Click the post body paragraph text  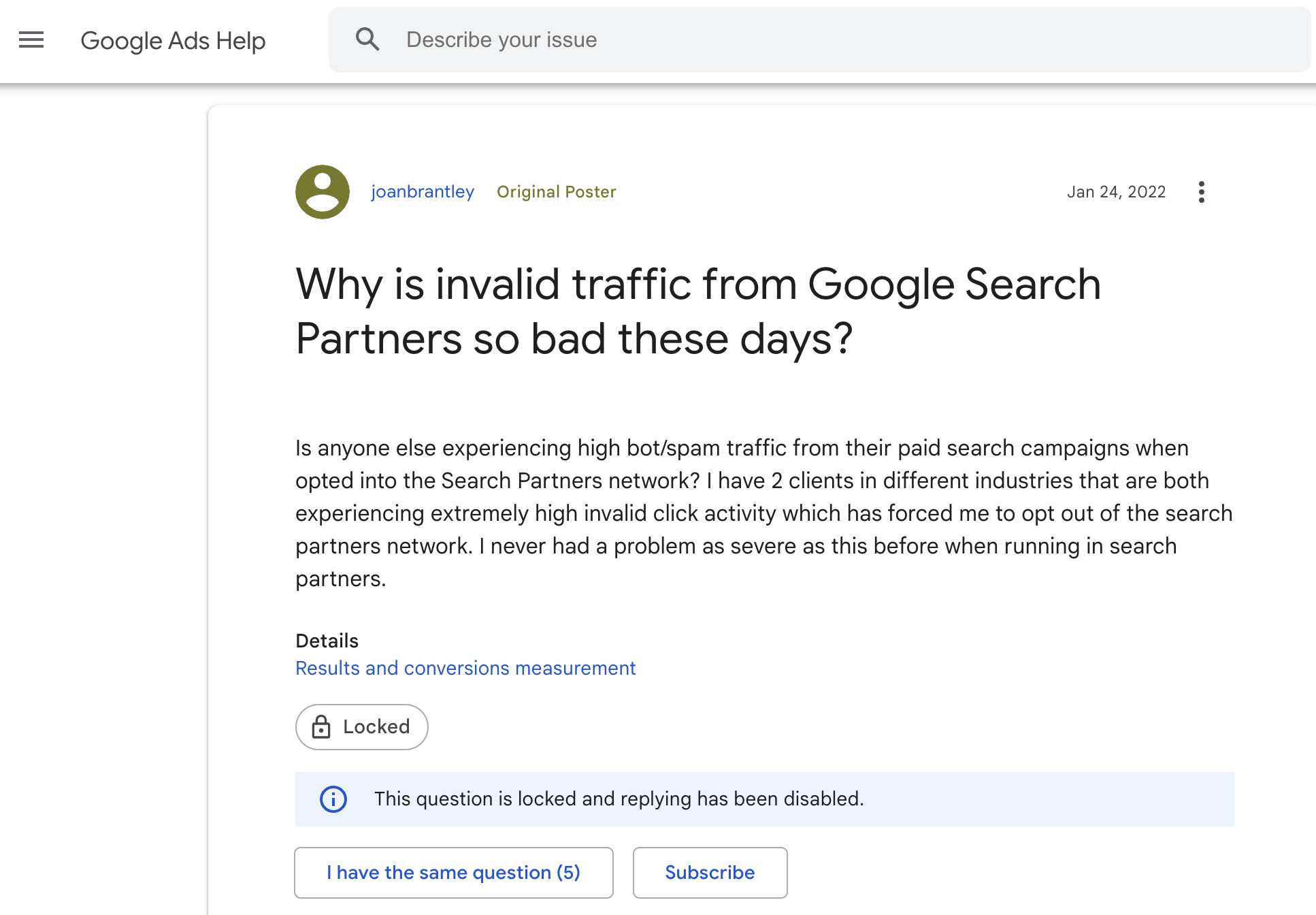[763, 513]
